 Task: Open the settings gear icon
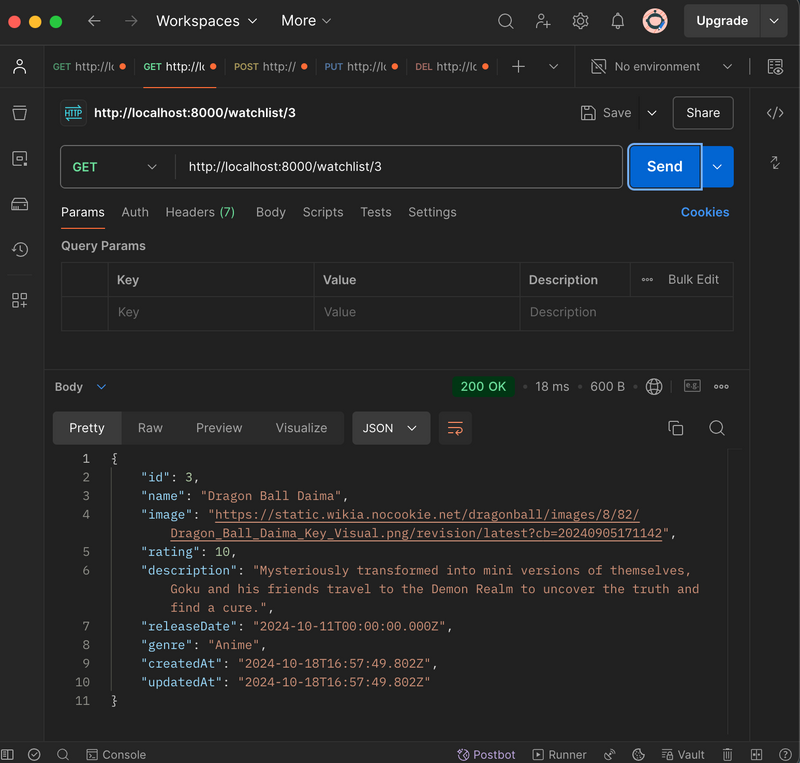coord(580,21)
